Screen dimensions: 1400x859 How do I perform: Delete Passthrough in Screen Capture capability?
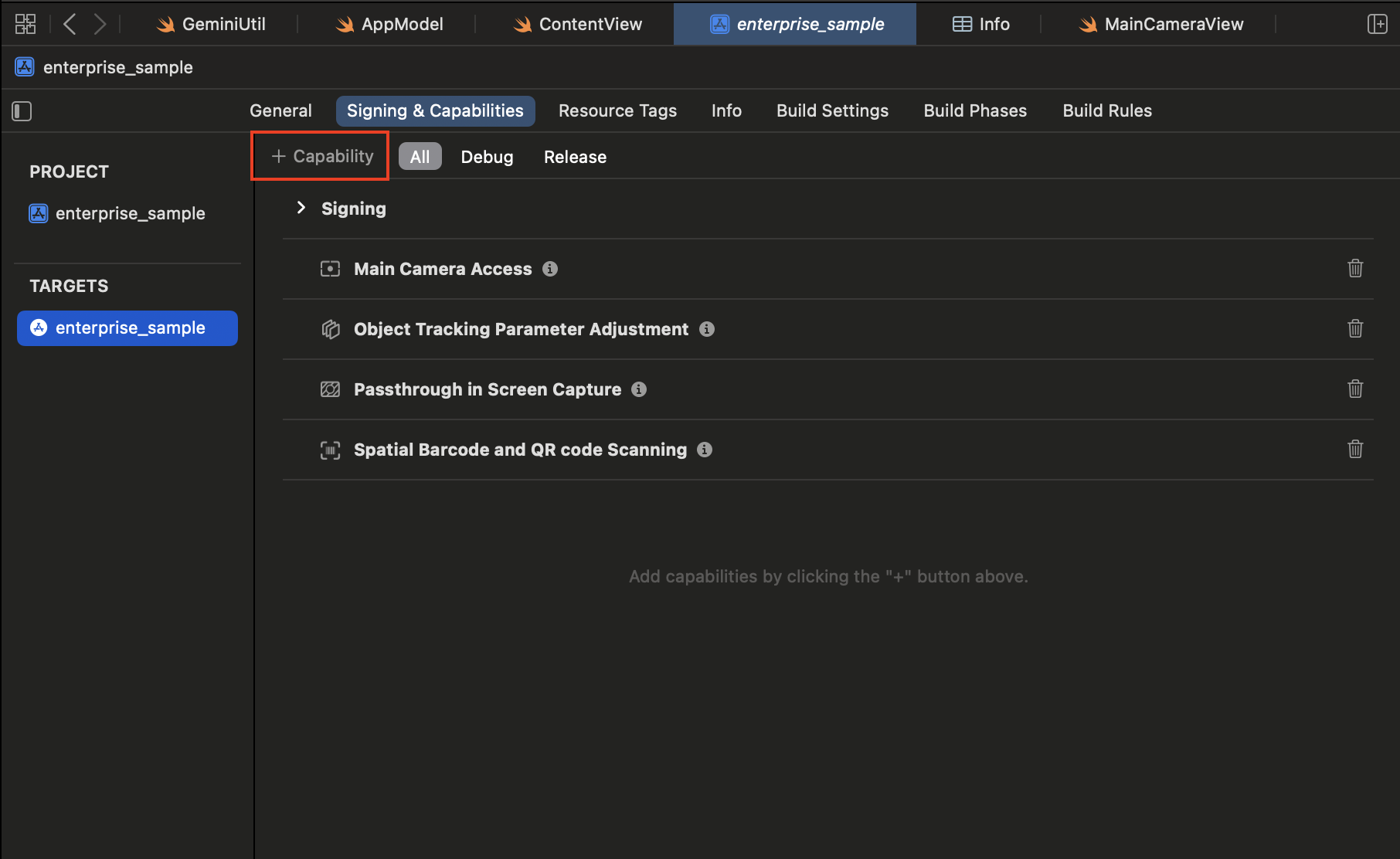[x=1355, y=389]
